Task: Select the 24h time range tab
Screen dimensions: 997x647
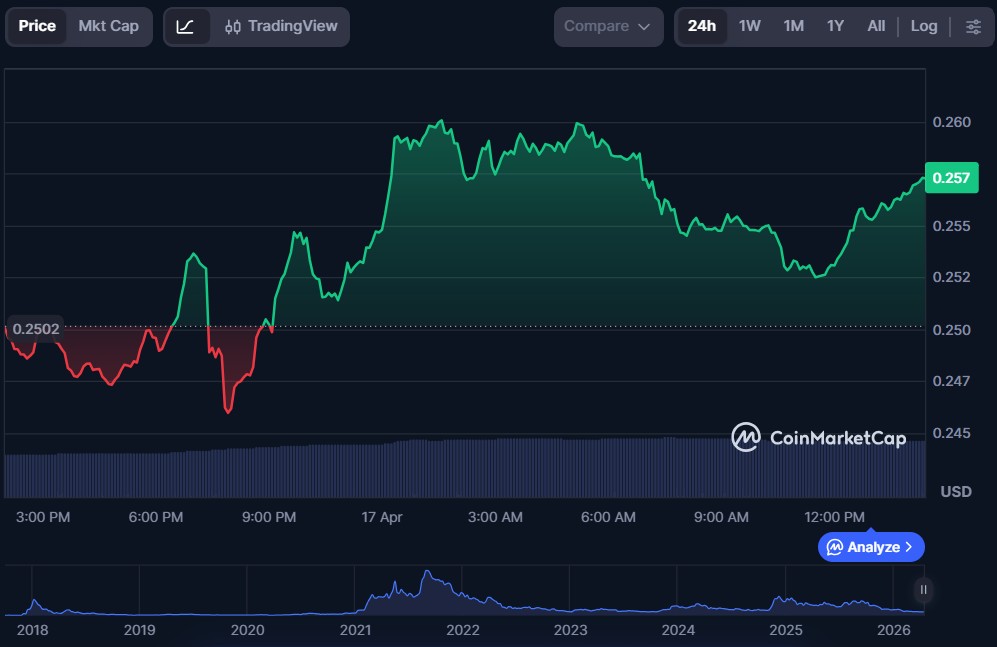Action: [x=702, y=26]
